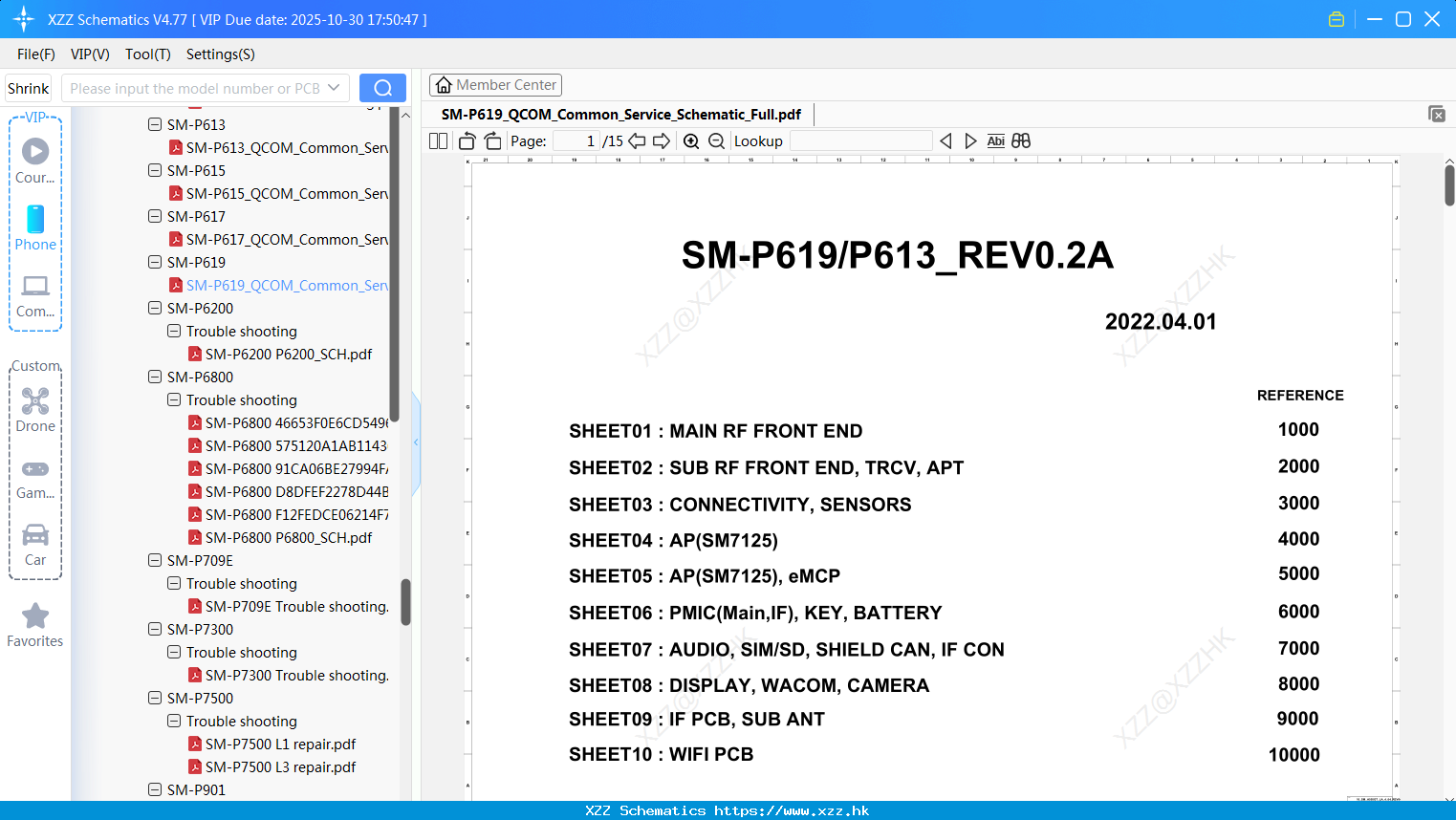Viewport: 1456px width, 820px height.
Task: Collapse the SM-P619 tree node
Action: click(x=155, y=262)
